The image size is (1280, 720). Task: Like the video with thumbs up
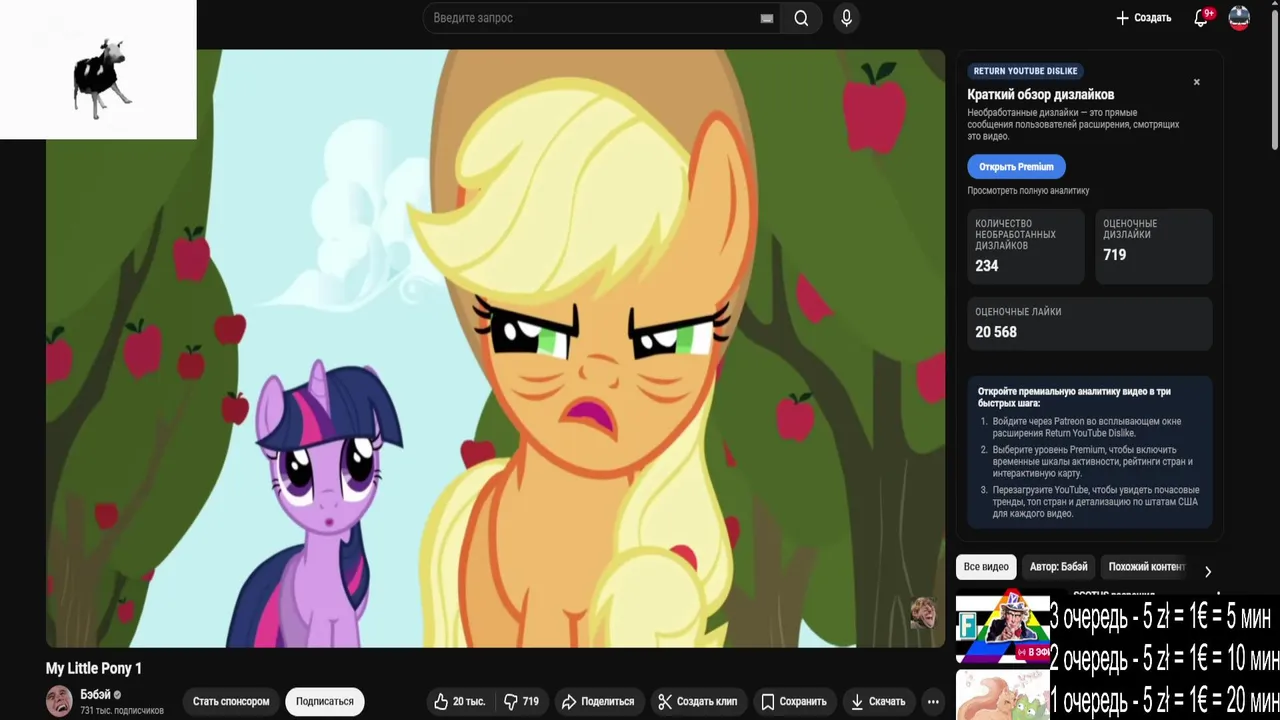pos(459,702)
